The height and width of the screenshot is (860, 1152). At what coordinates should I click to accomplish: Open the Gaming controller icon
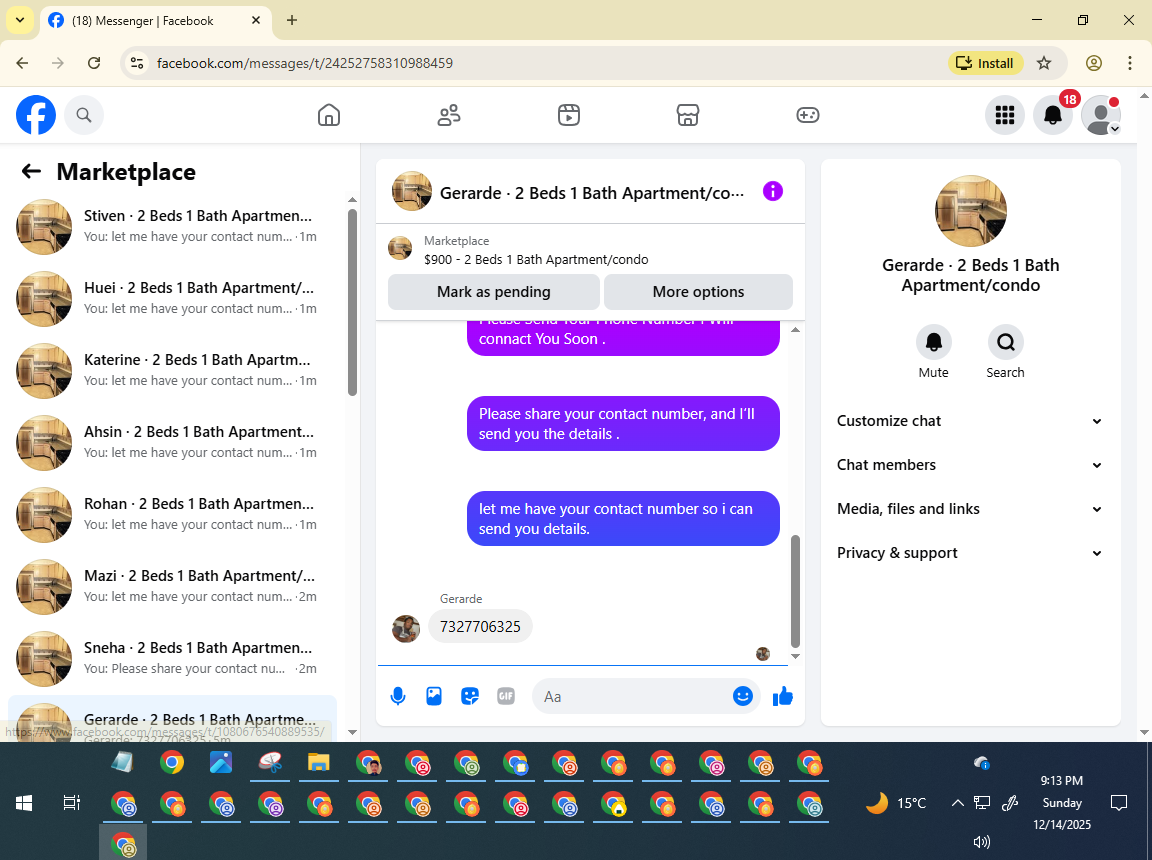tap(807, 115)
